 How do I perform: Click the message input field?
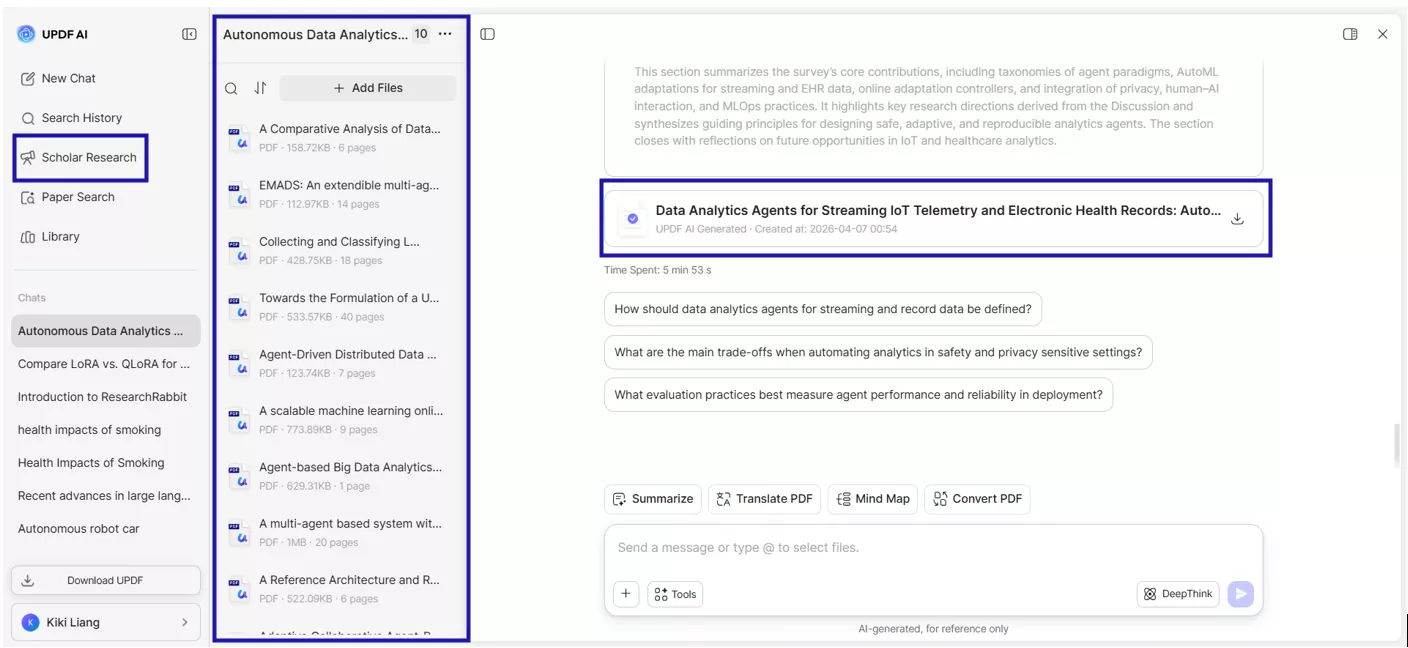pyautogui.click(x=932, y=548)
